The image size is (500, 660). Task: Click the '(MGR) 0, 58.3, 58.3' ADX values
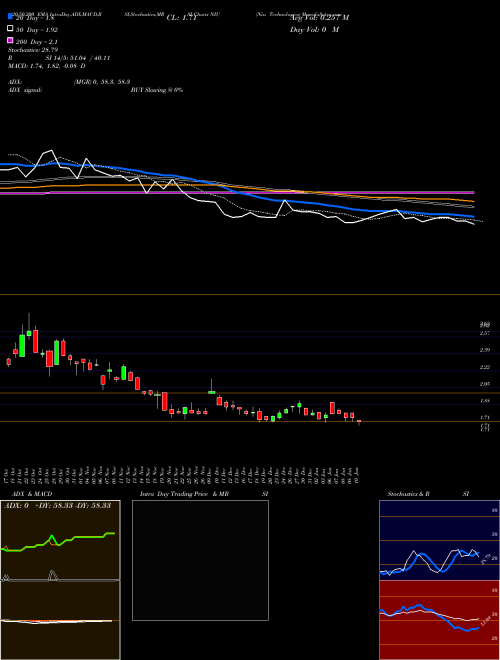click(x=102, y=82)
